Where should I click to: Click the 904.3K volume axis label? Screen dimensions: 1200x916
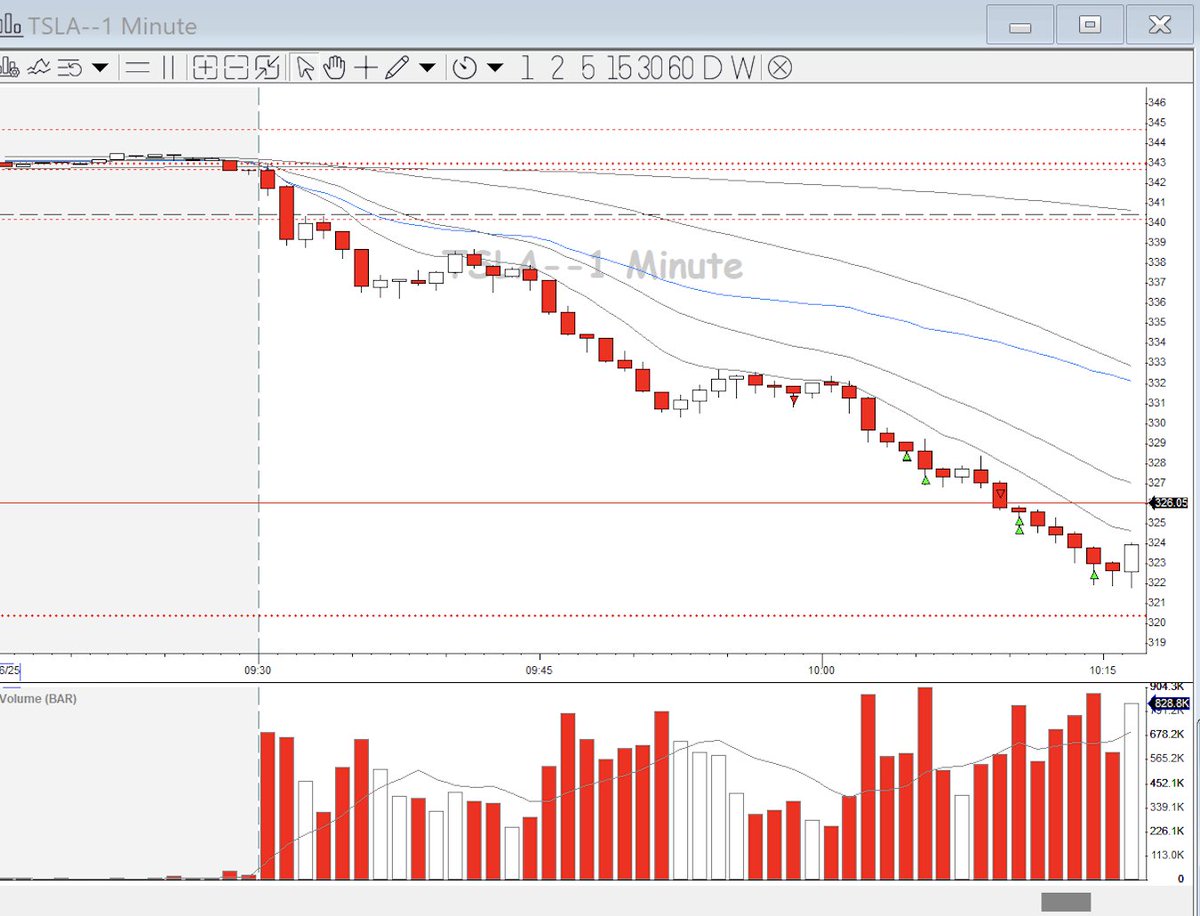pos(1166,685)
